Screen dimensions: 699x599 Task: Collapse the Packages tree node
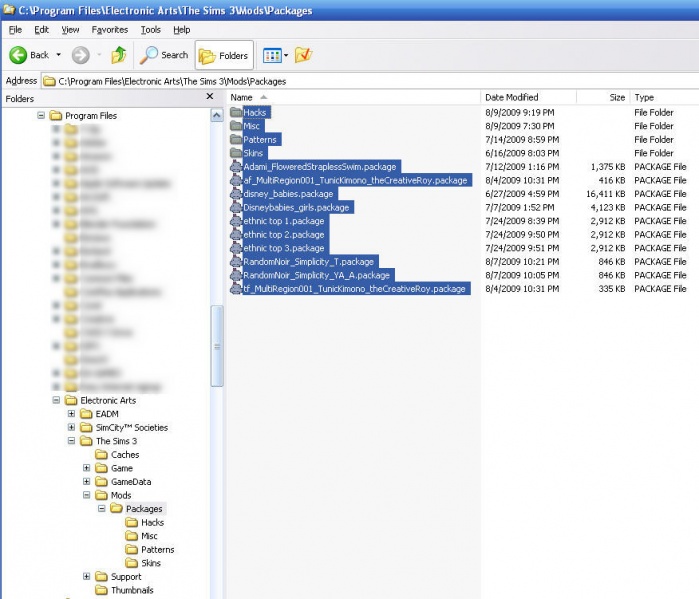pos(102,509)
